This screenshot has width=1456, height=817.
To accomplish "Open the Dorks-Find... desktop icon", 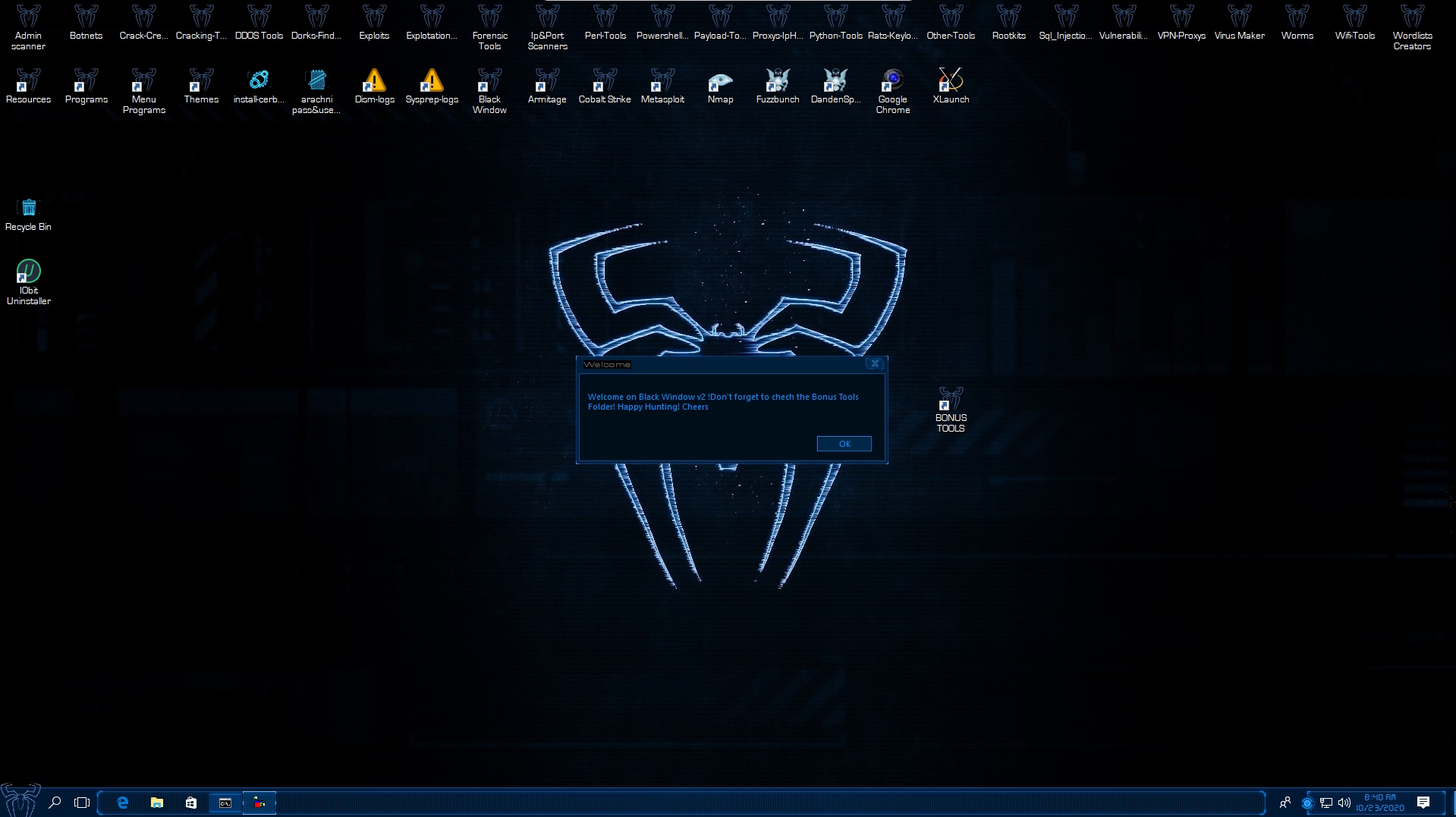I will [x=316, y=23].
